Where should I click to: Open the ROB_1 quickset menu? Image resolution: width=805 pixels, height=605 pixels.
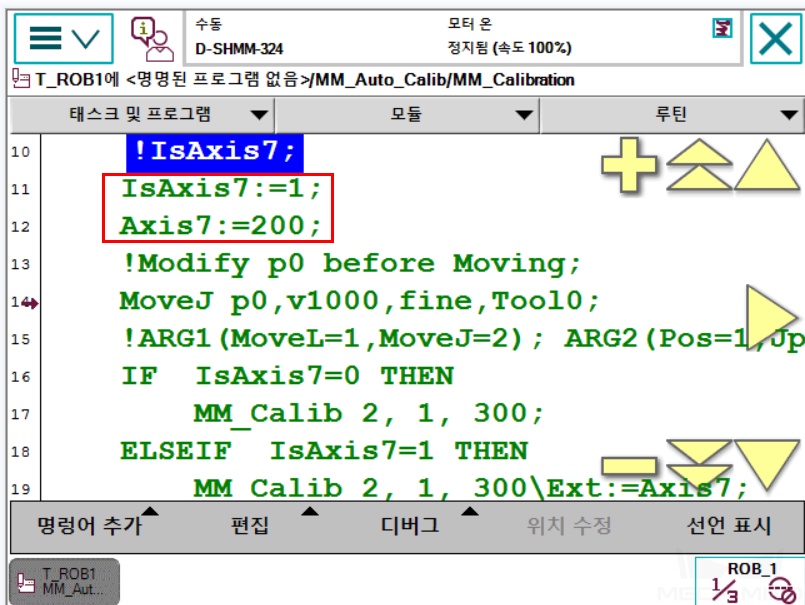click(x=751, y=581)
